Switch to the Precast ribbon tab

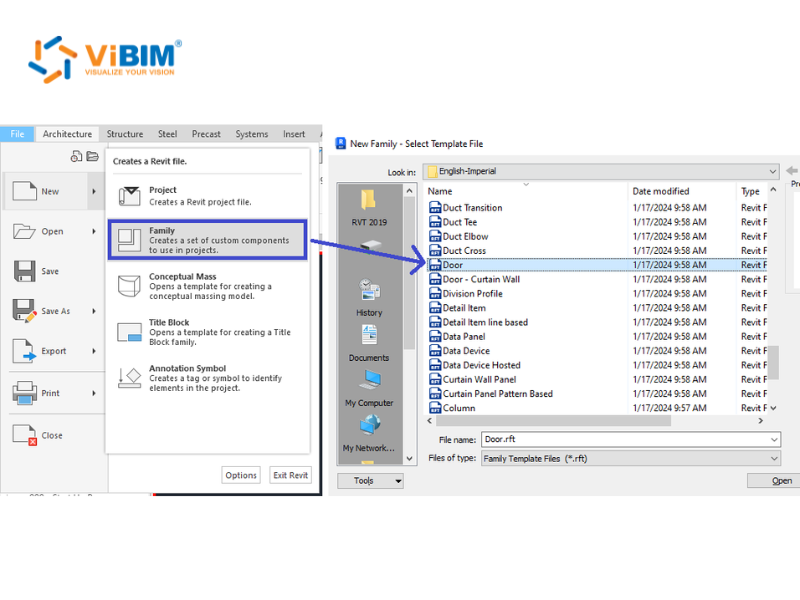[206, 134]
